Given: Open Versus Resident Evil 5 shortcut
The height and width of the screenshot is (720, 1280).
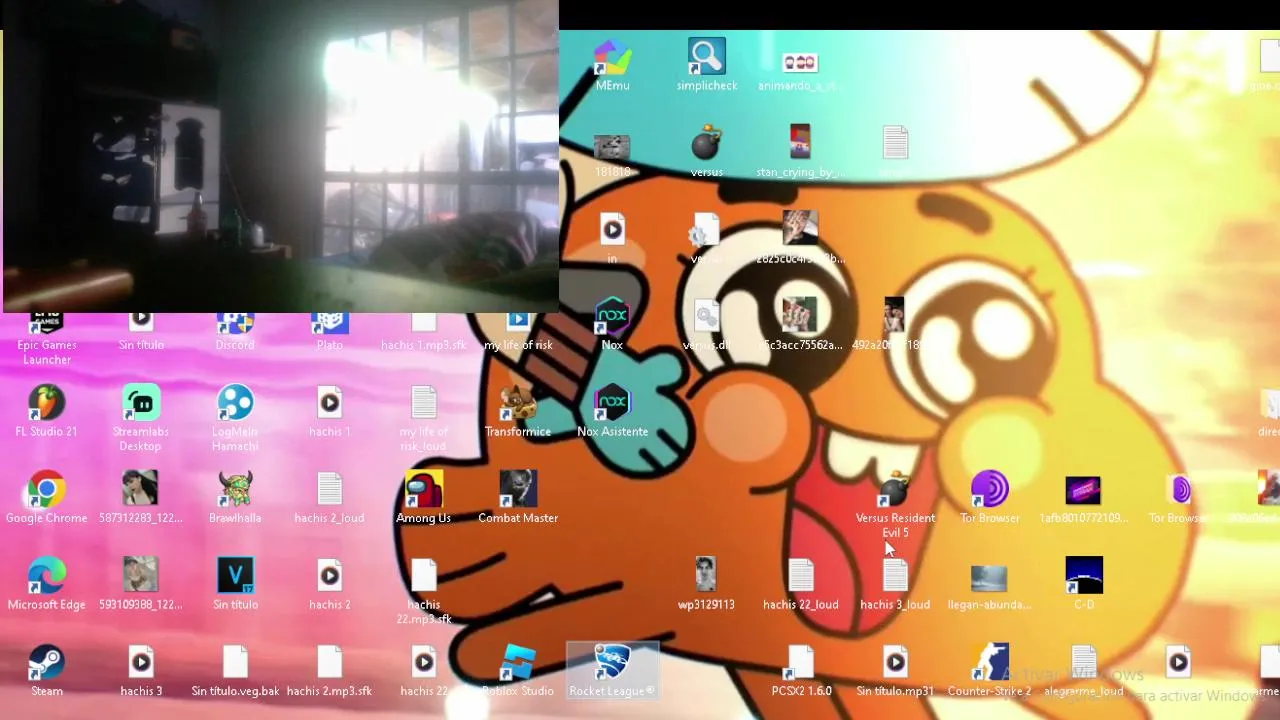Looking at the screenshot, I should click(895, 505).
